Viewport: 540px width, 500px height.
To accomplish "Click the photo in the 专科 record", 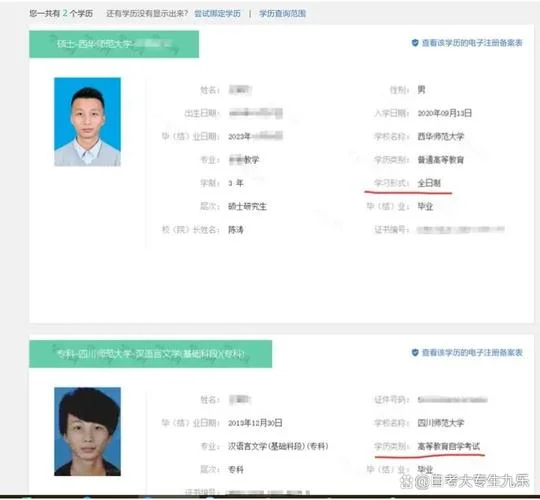I will pyautogui.click(x=87, y=431).
